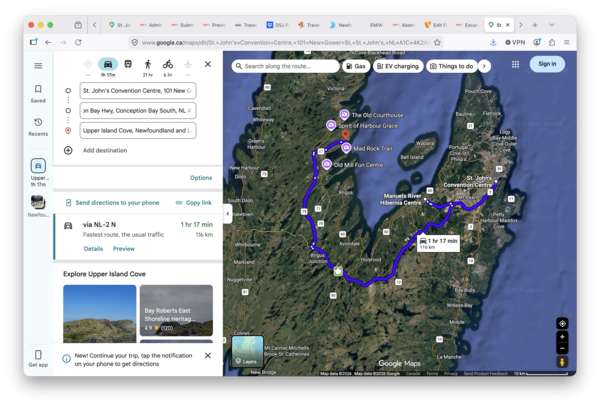Click the Search along the route box
The image size is (600, 407).
pyautogui.click(x=285, y=66)
